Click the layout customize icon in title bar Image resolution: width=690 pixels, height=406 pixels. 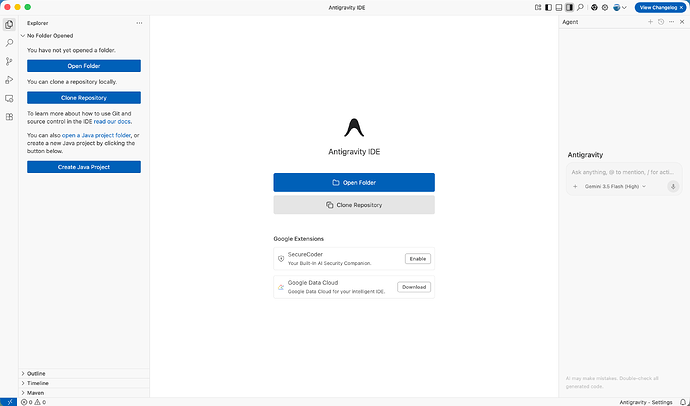pyautogui.click(x=538, y=7)
